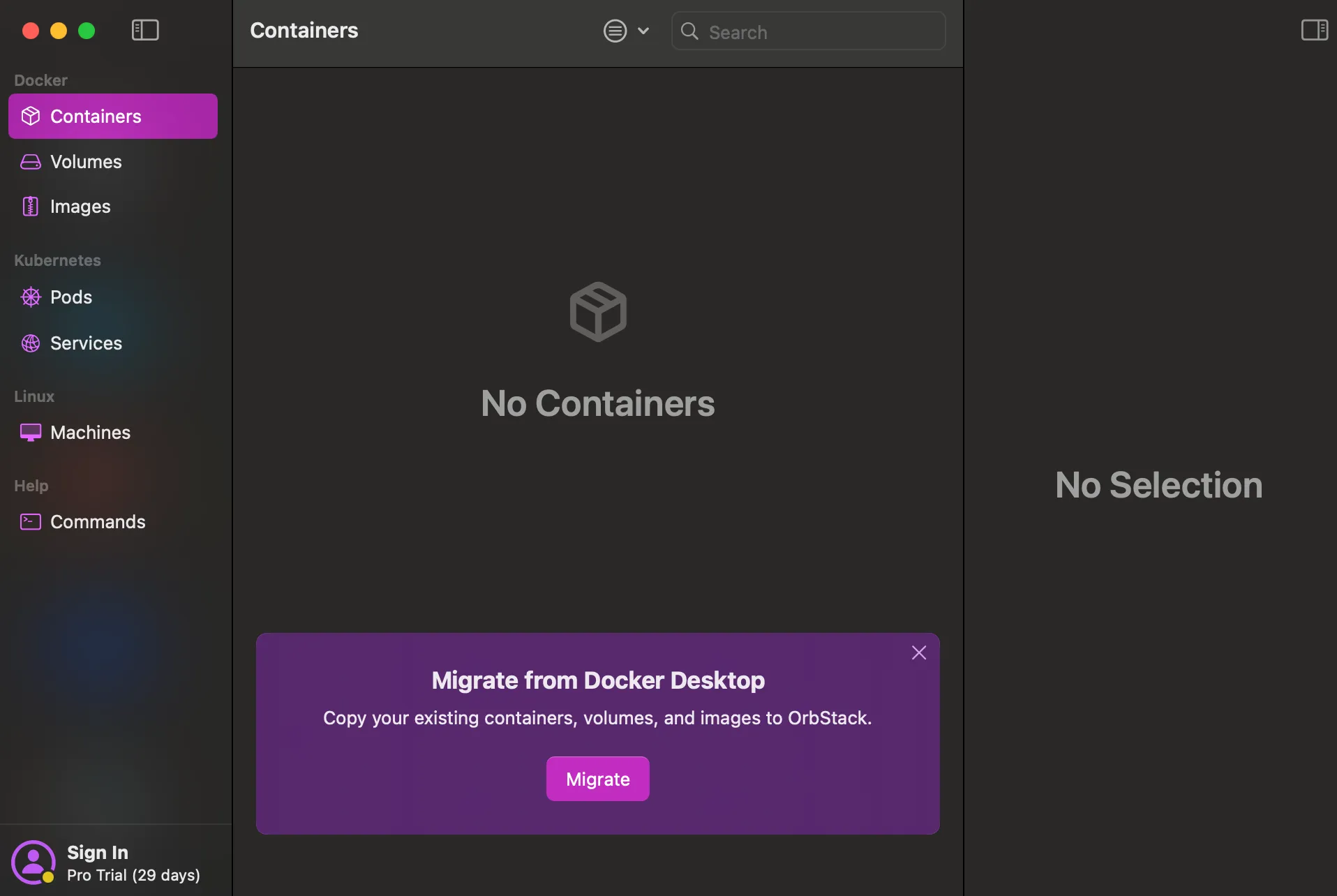1337x896 pixels.
Task: Click the user avatar icon
Action: [x=33, y=863]
